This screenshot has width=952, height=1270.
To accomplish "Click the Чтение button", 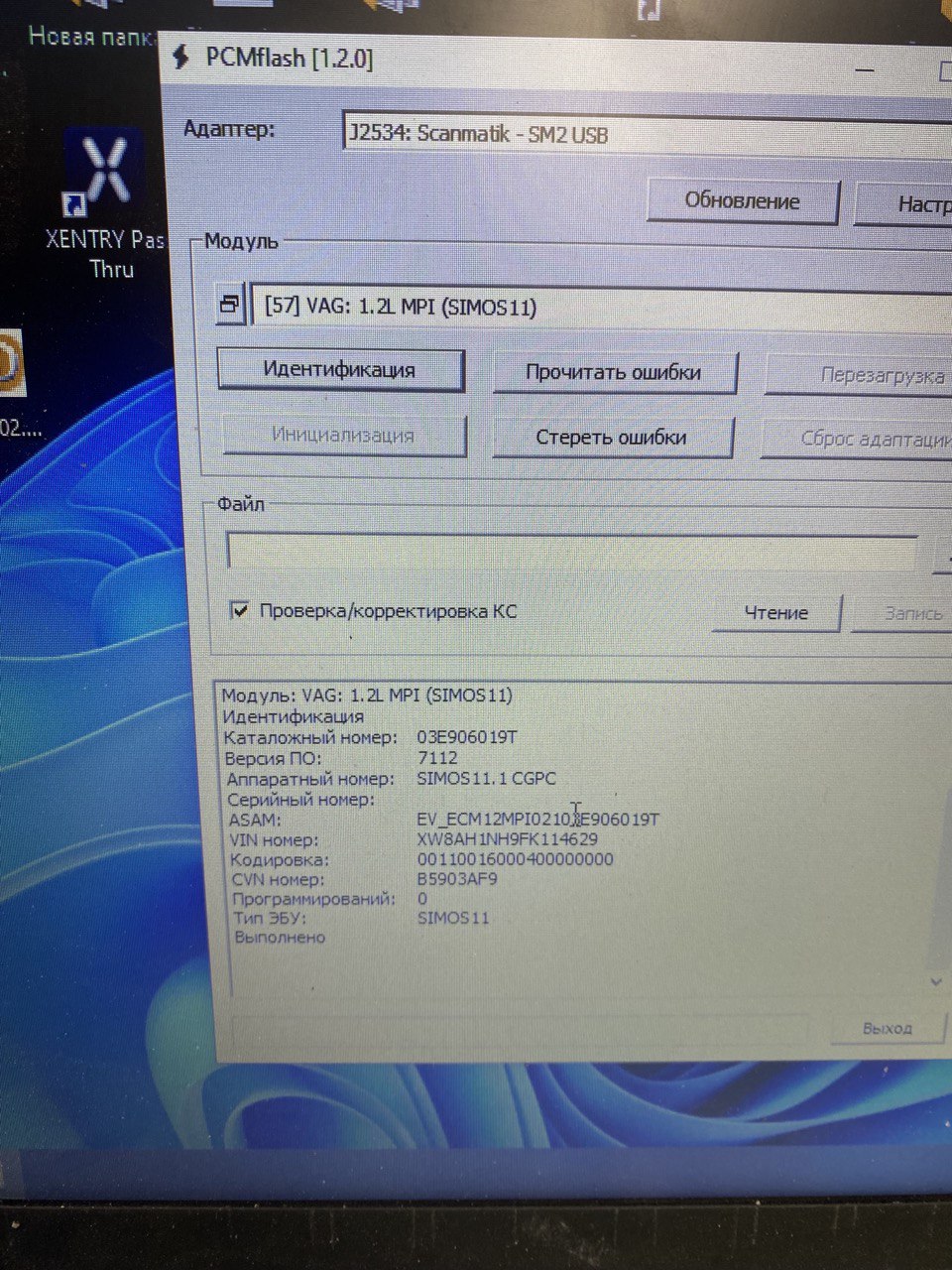I will pyautogui.click(x=775, y=613).
